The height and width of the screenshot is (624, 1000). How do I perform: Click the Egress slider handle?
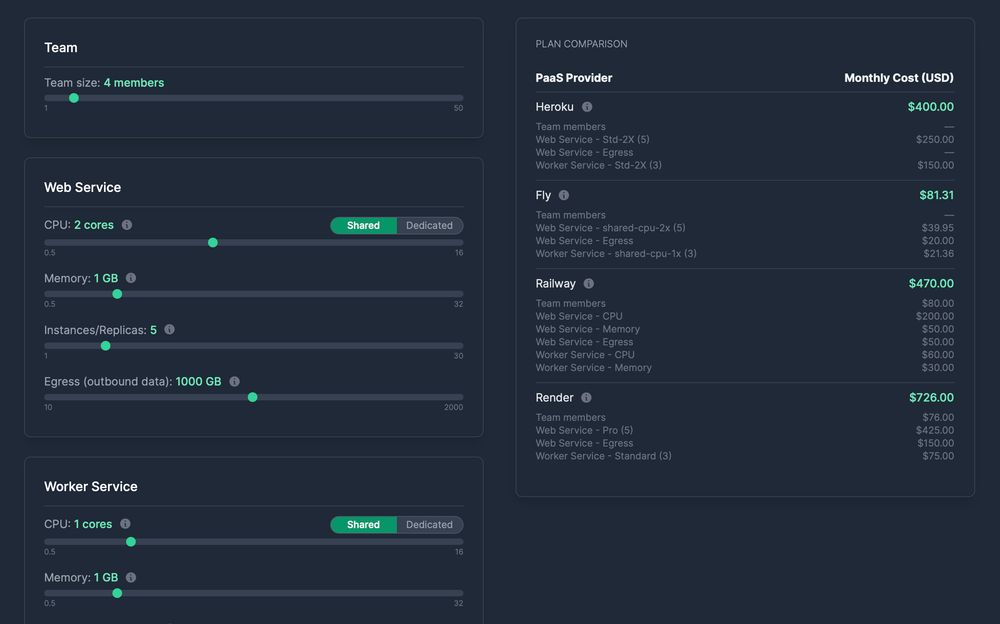tap(253, 397)
